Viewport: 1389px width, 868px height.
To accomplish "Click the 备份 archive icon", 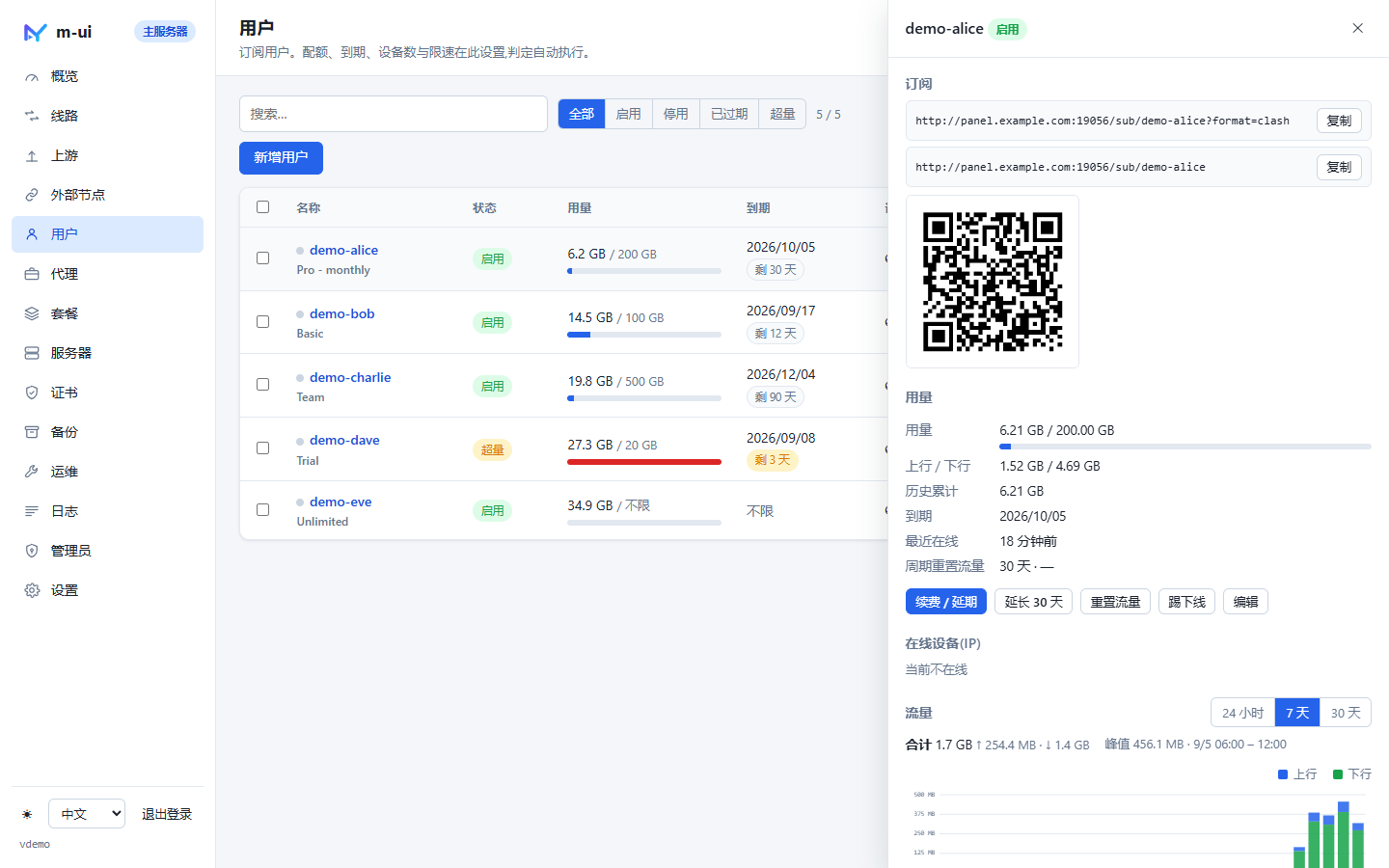I will click(32, 432).
